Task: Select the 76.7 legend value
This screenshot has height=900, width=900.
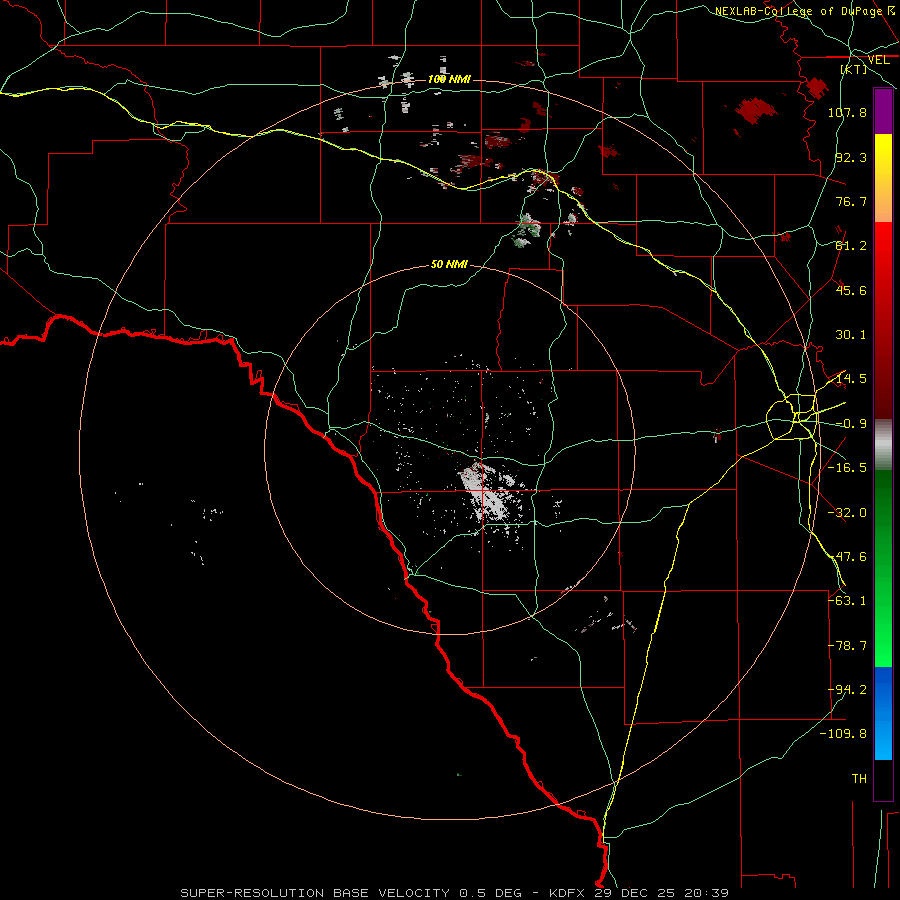Action: pyautogui.click(x=851, y=201)
